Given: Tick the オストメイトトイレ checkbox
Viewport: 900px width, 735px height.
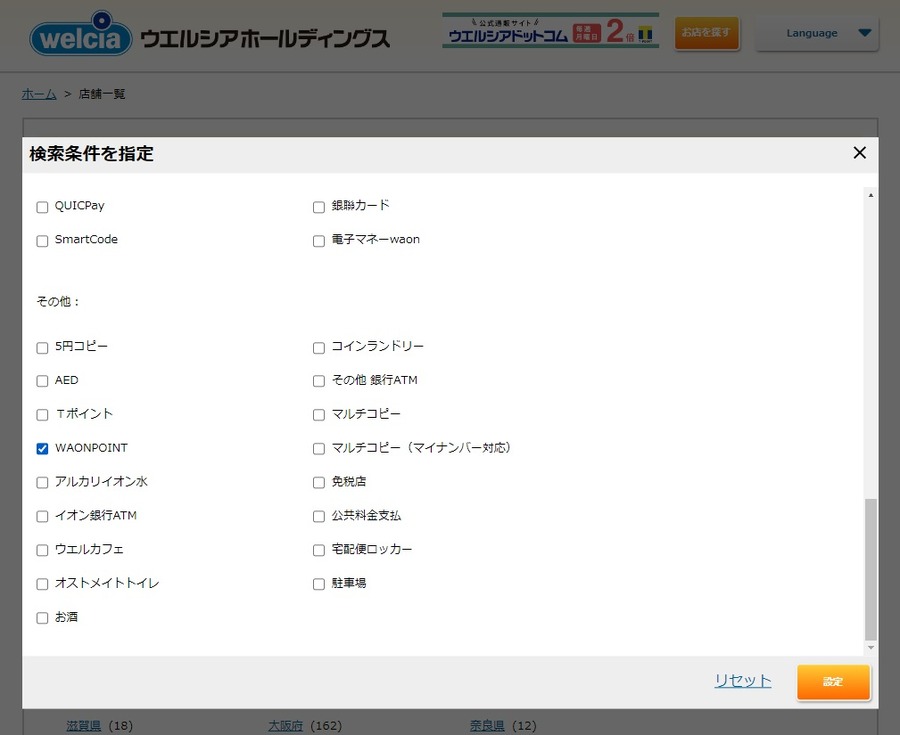Looking at the screenshot, I should tap(42, 584).
